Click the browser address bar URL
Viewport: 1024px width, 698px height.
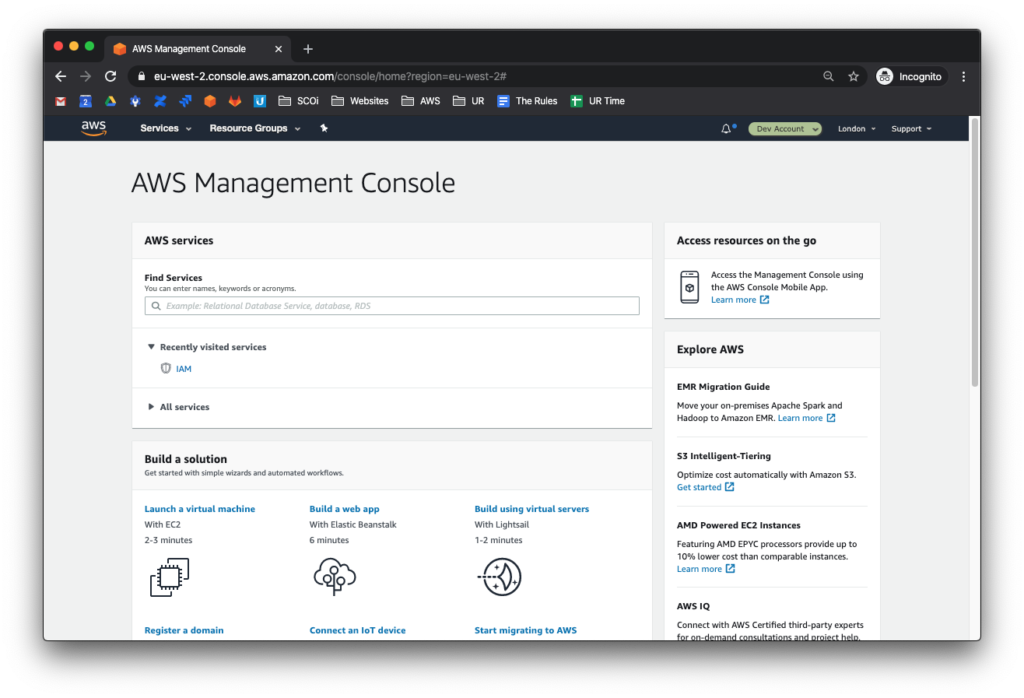330,76
